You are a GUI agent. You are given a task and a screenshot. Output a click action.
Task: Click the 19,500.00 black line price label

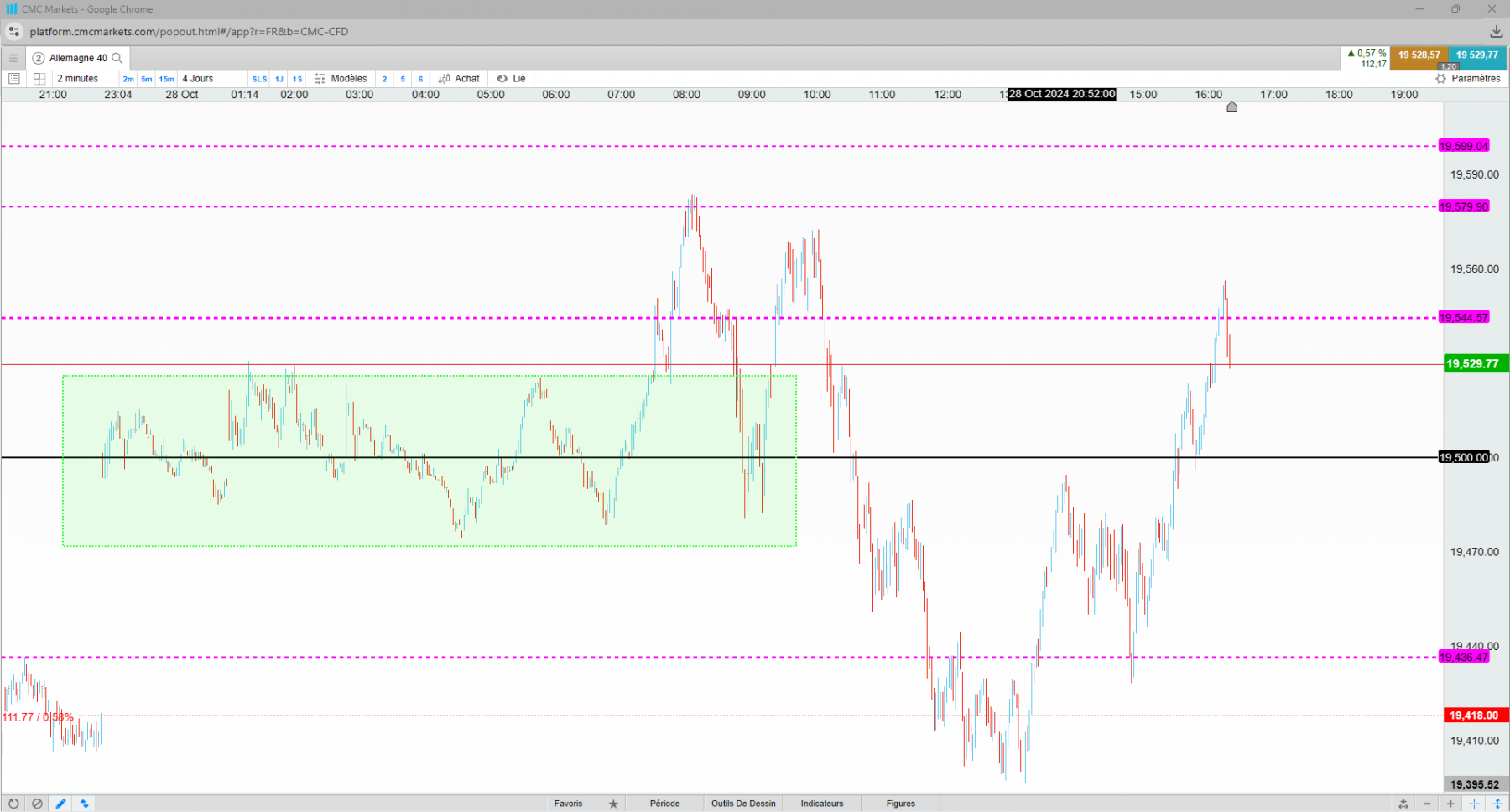(x=1465, y=457)
